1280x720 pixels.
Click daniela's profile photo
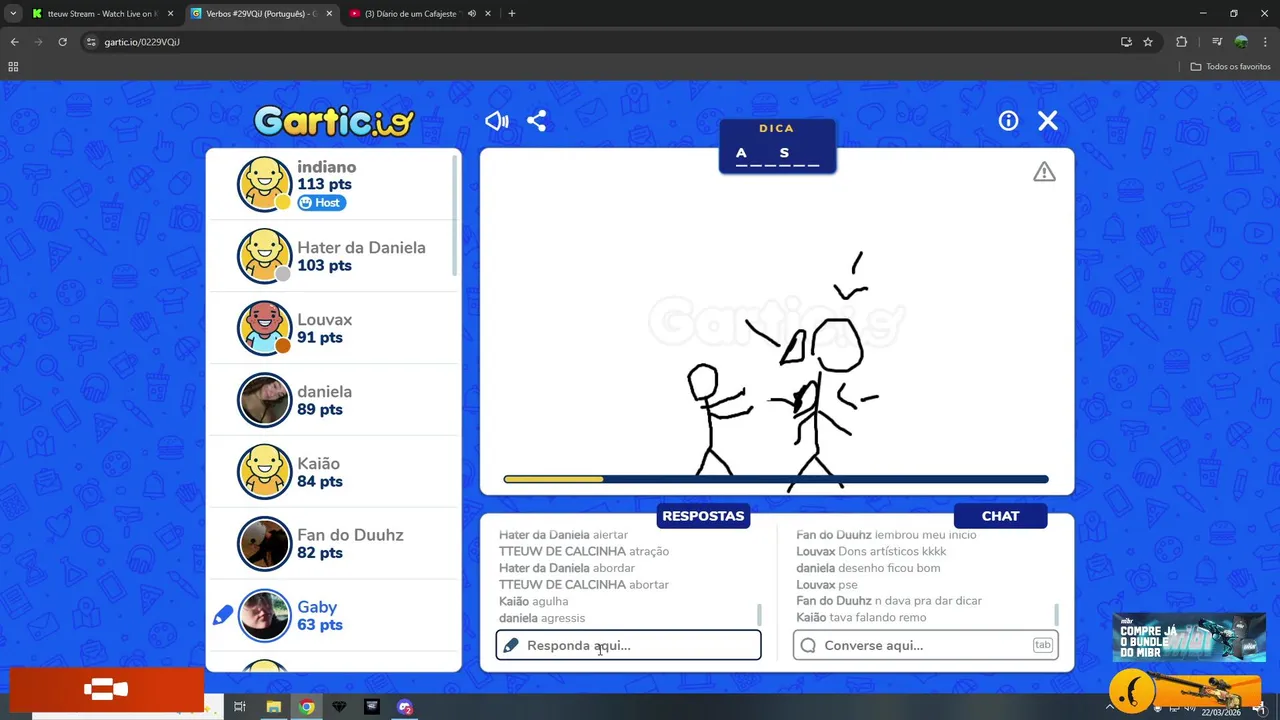[264, 400]
